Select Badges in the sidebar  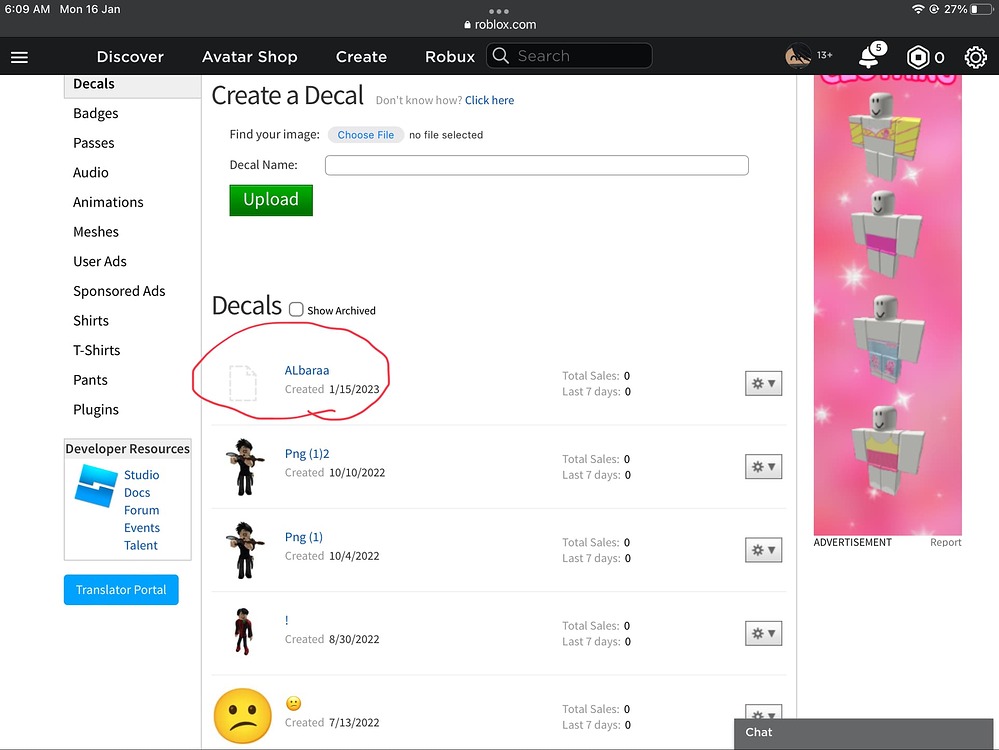pos(96,113)
